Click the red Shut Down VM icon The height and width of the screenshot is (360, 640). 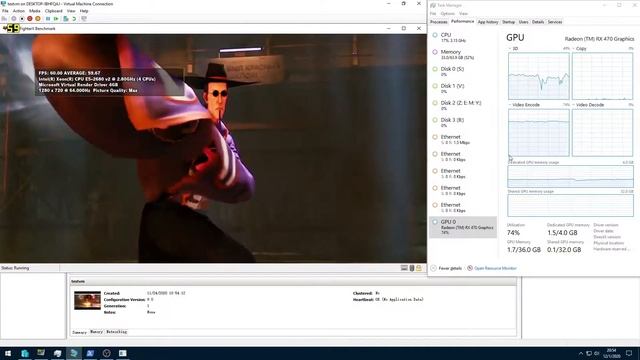tap(30, 18)
